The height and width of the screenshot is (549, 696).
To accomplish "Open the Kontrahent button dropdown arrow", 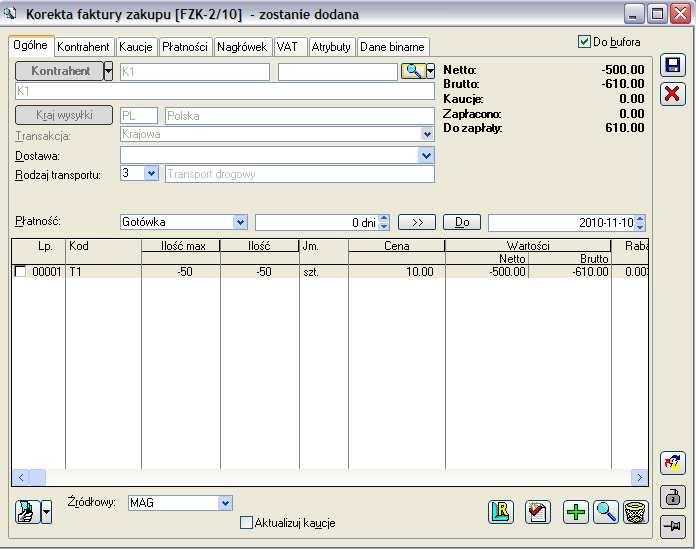I will coord(108,71).
